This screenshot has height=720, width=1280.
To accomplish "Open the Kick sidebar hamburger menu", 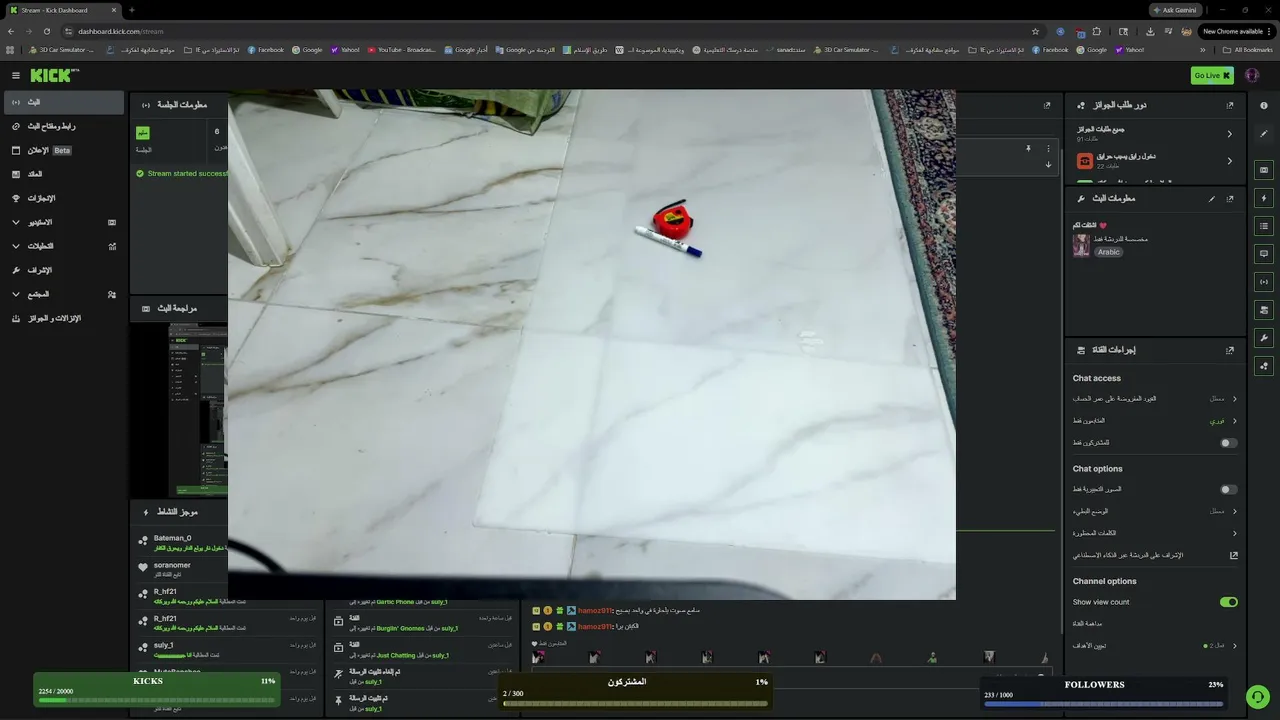I will click(x=16, y=75).
